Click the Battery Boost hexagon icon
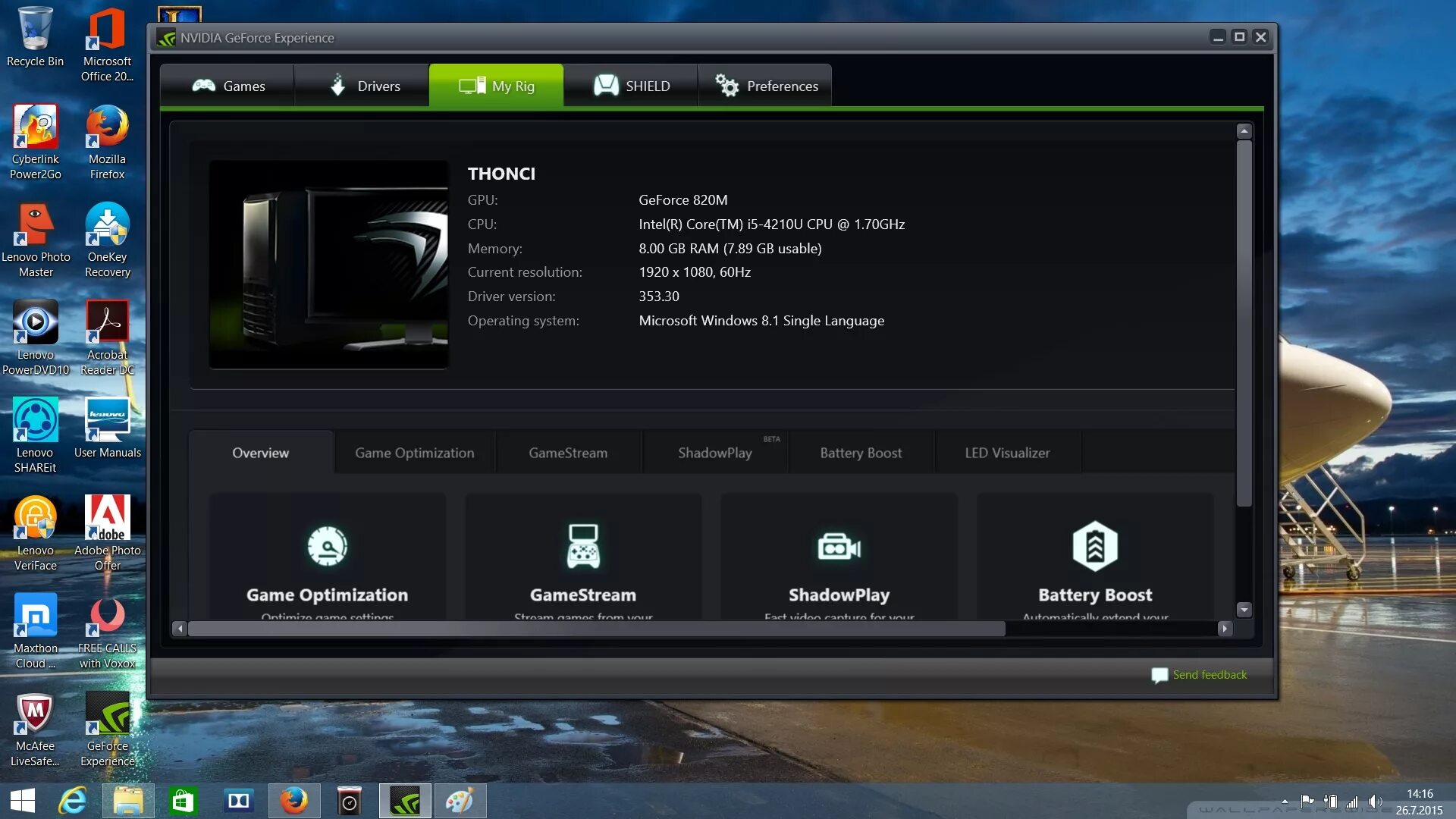 click(1095, 546)
